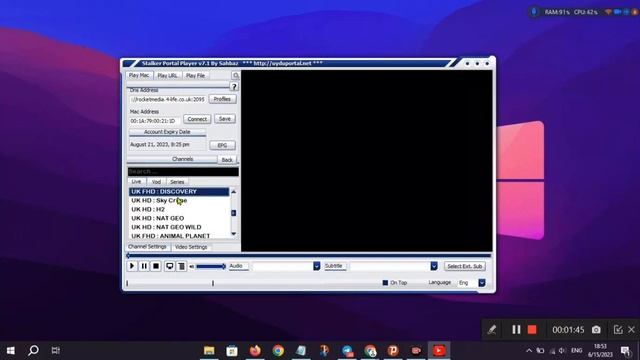
Task: Stop the screen recording with red square
Action: (x=532, y=329)
